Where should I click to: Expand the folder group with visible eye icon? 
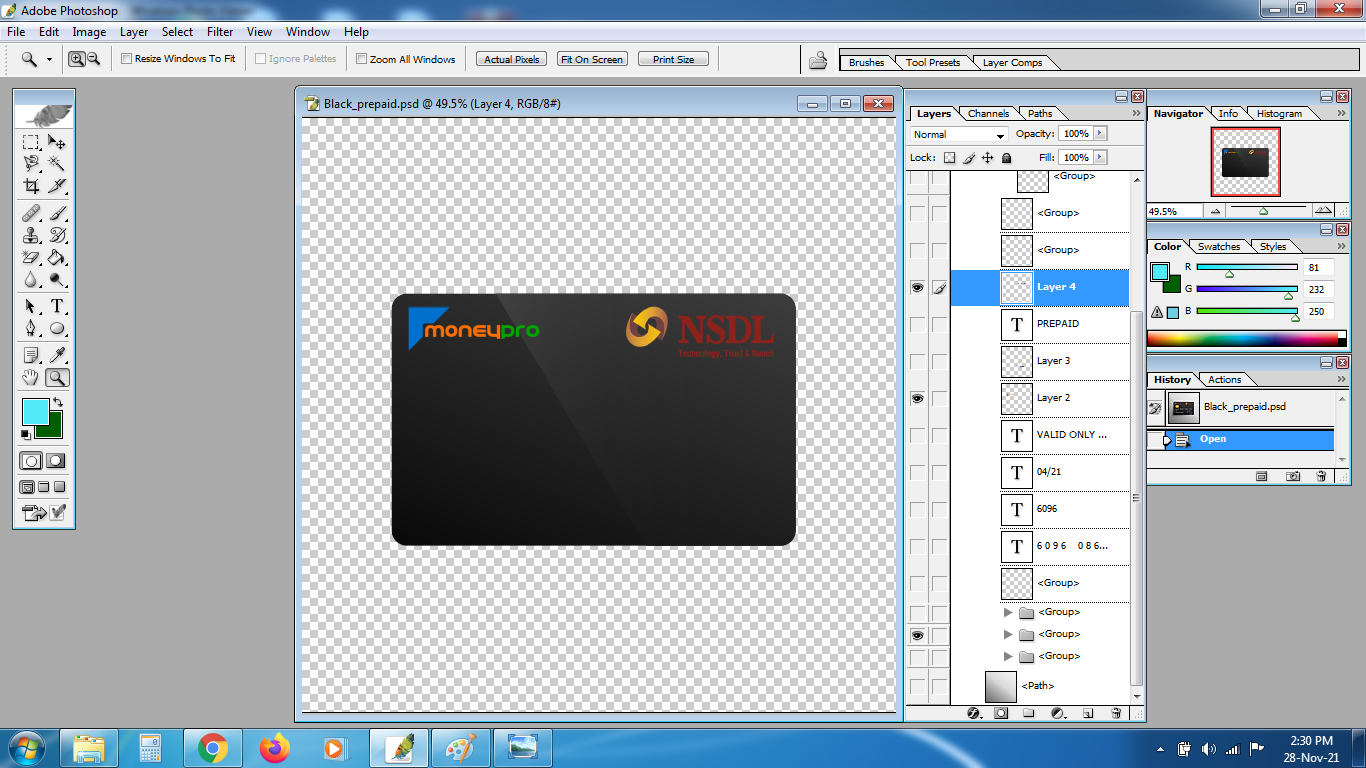tap(1008, 634)
